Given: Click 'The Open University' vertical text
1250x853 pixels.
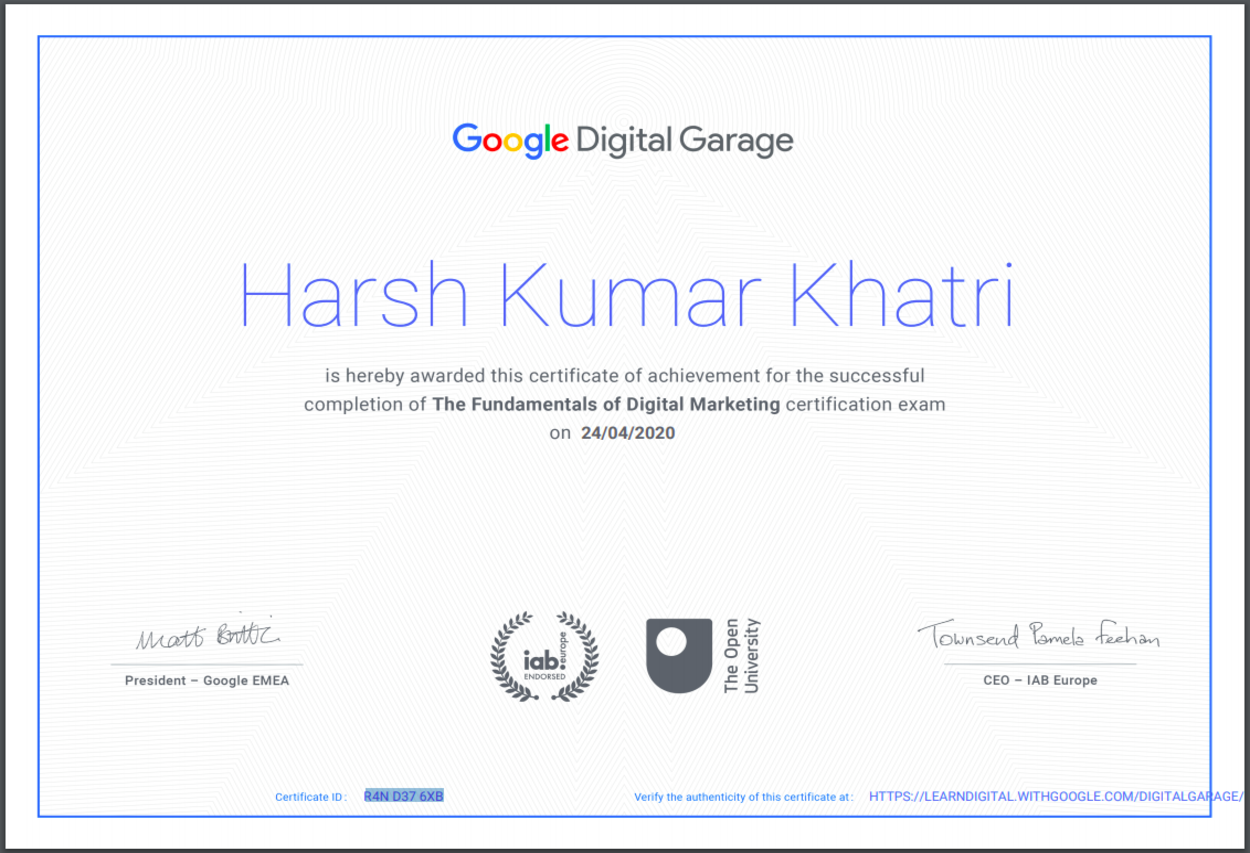Looking at the screenshot, I should click(x=742, y=656).
